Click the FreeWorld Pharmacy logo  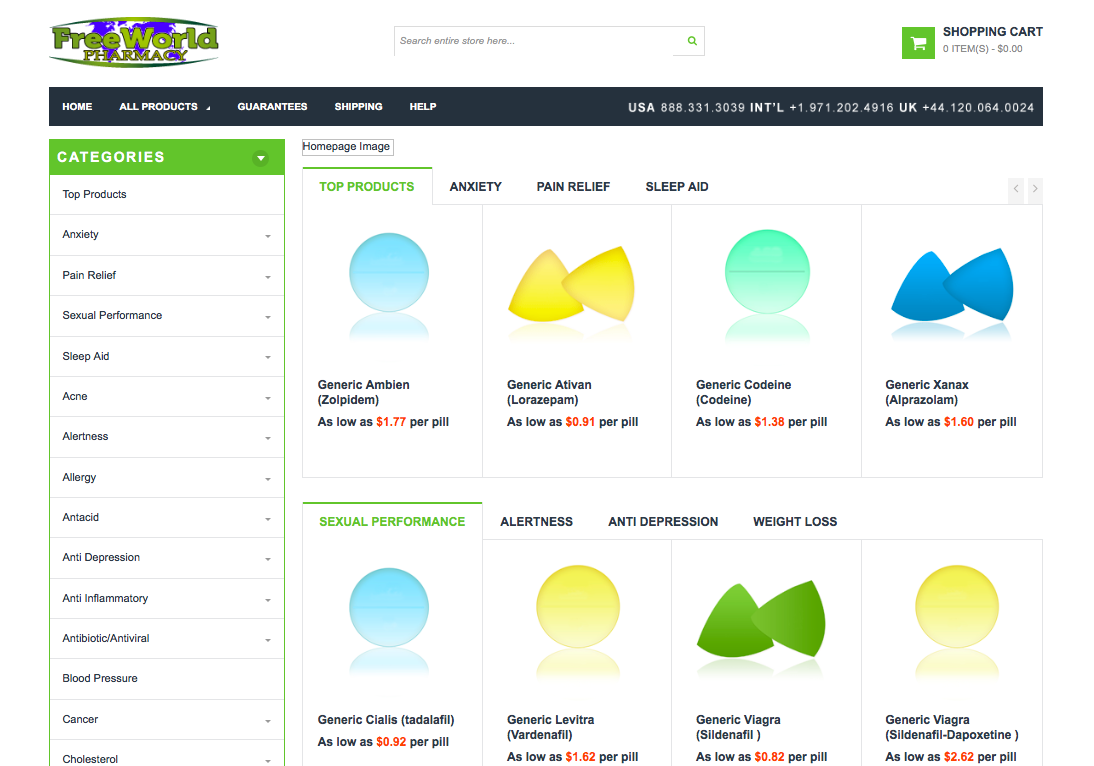134,42
